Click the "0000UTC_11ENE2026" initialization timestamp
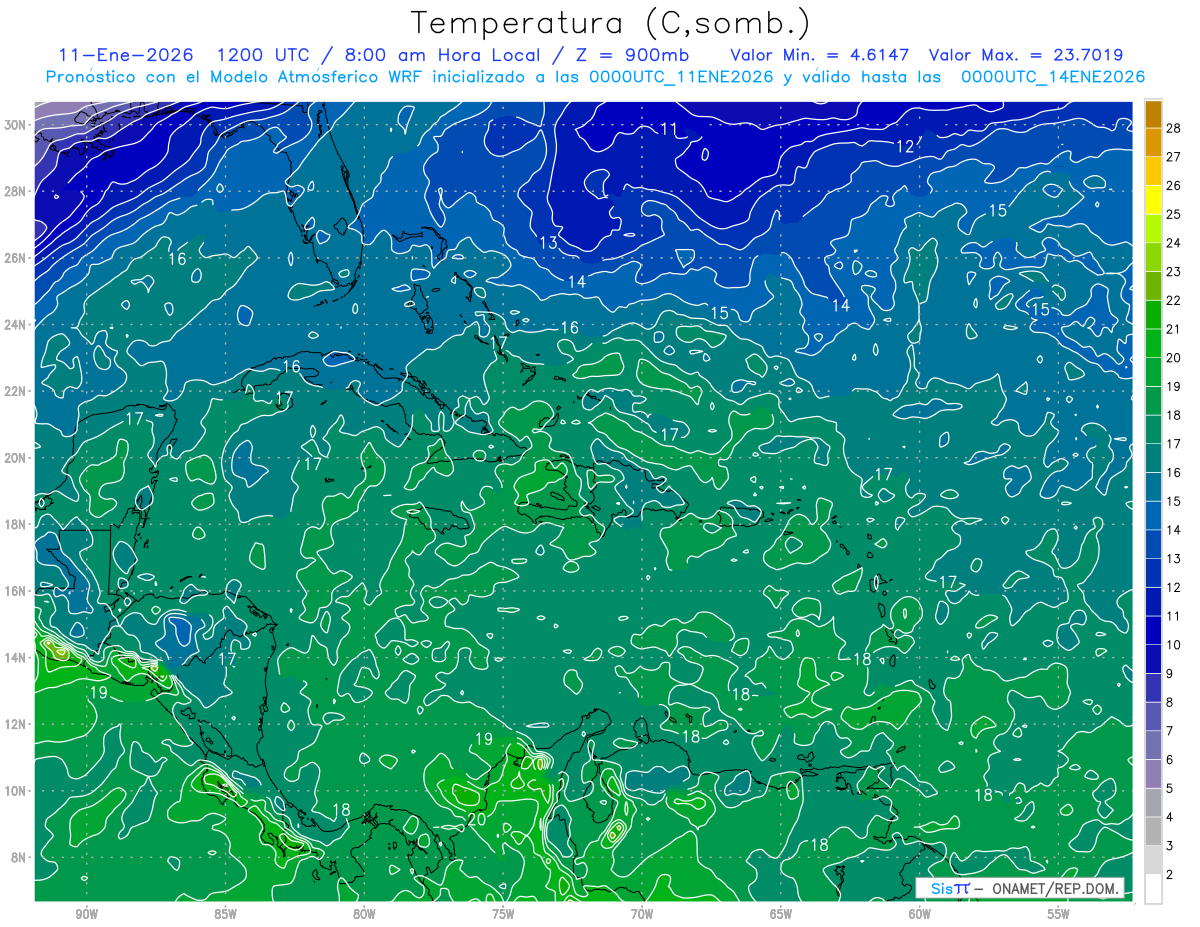 681,77
